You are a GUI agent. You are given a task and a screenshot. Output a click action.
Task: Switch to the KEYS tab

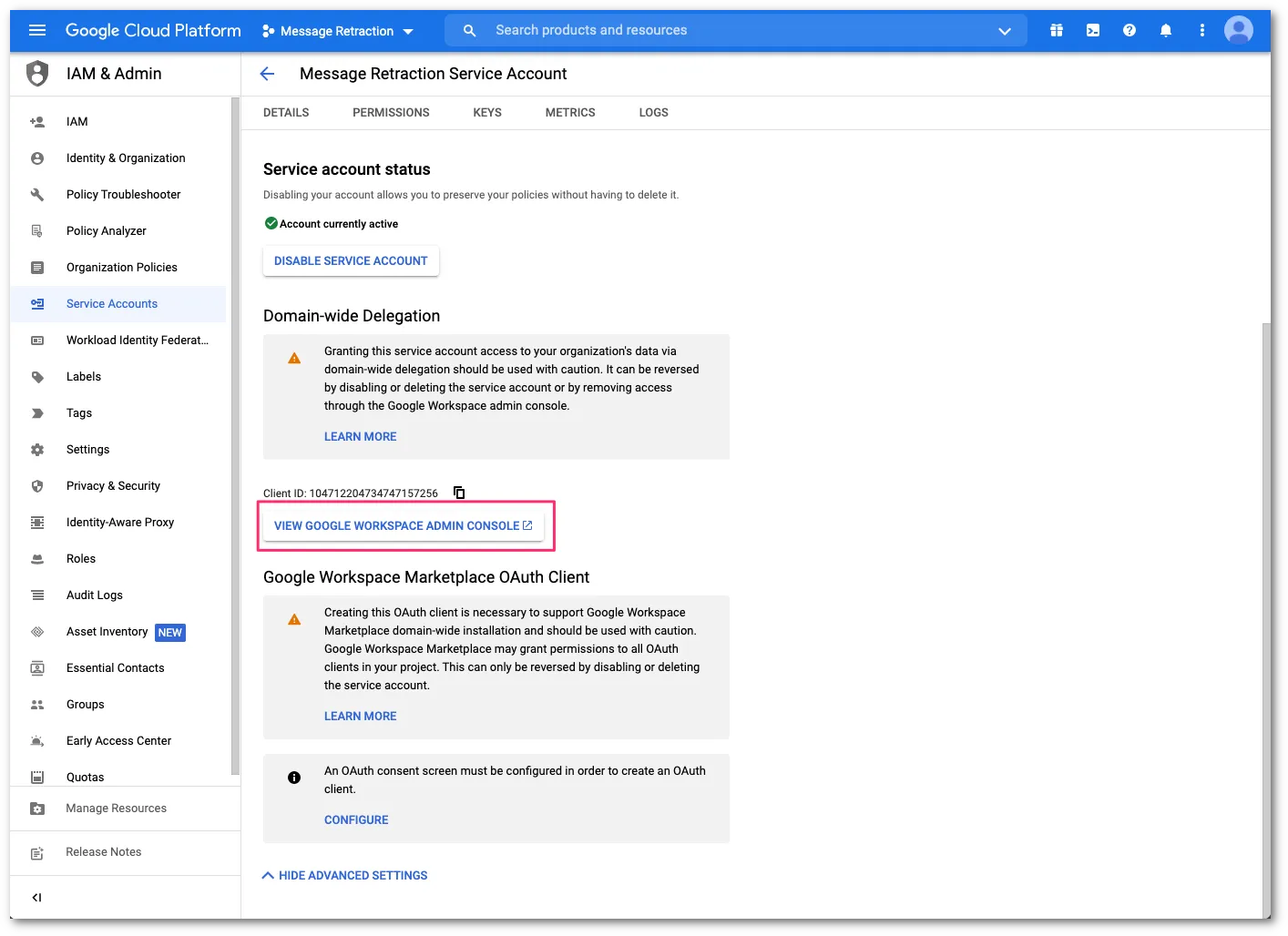[x=487, y=112]
